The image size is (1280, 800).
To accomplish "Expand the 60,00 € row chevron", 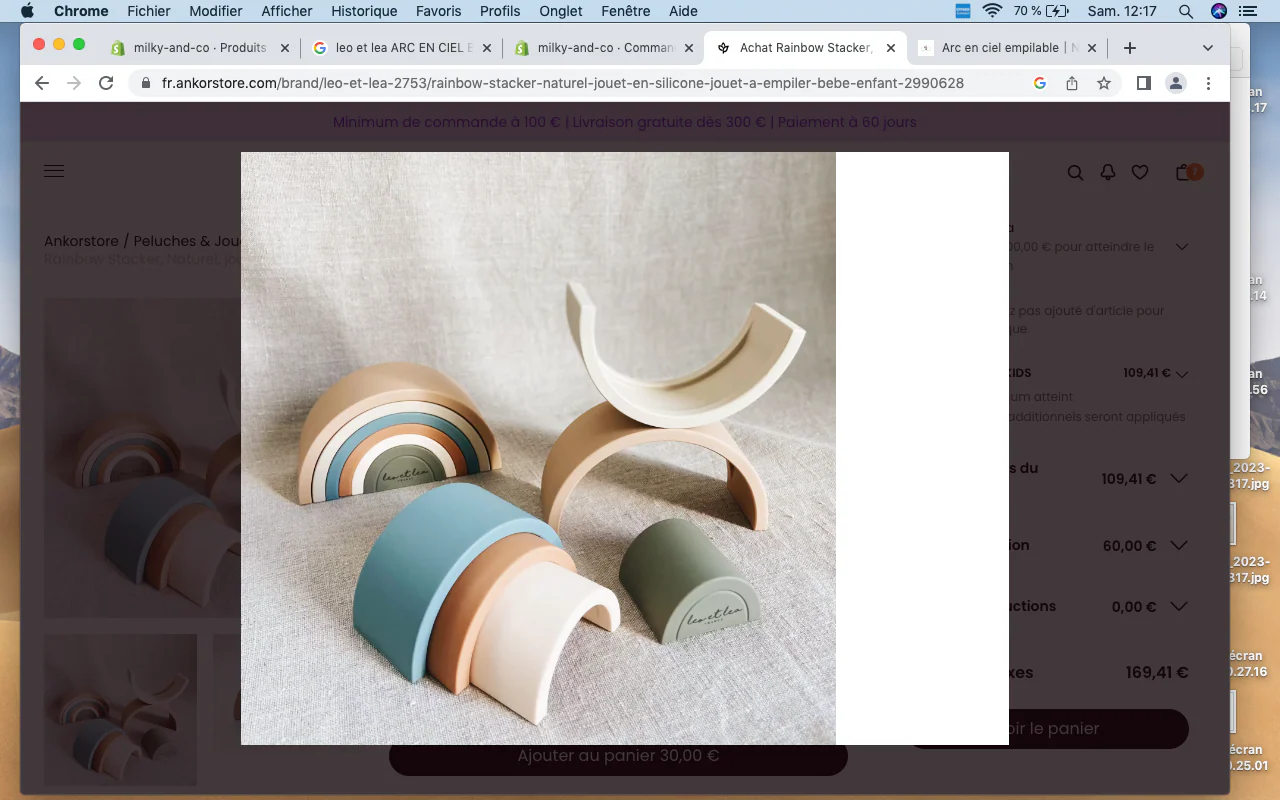I will [1178, 546].
